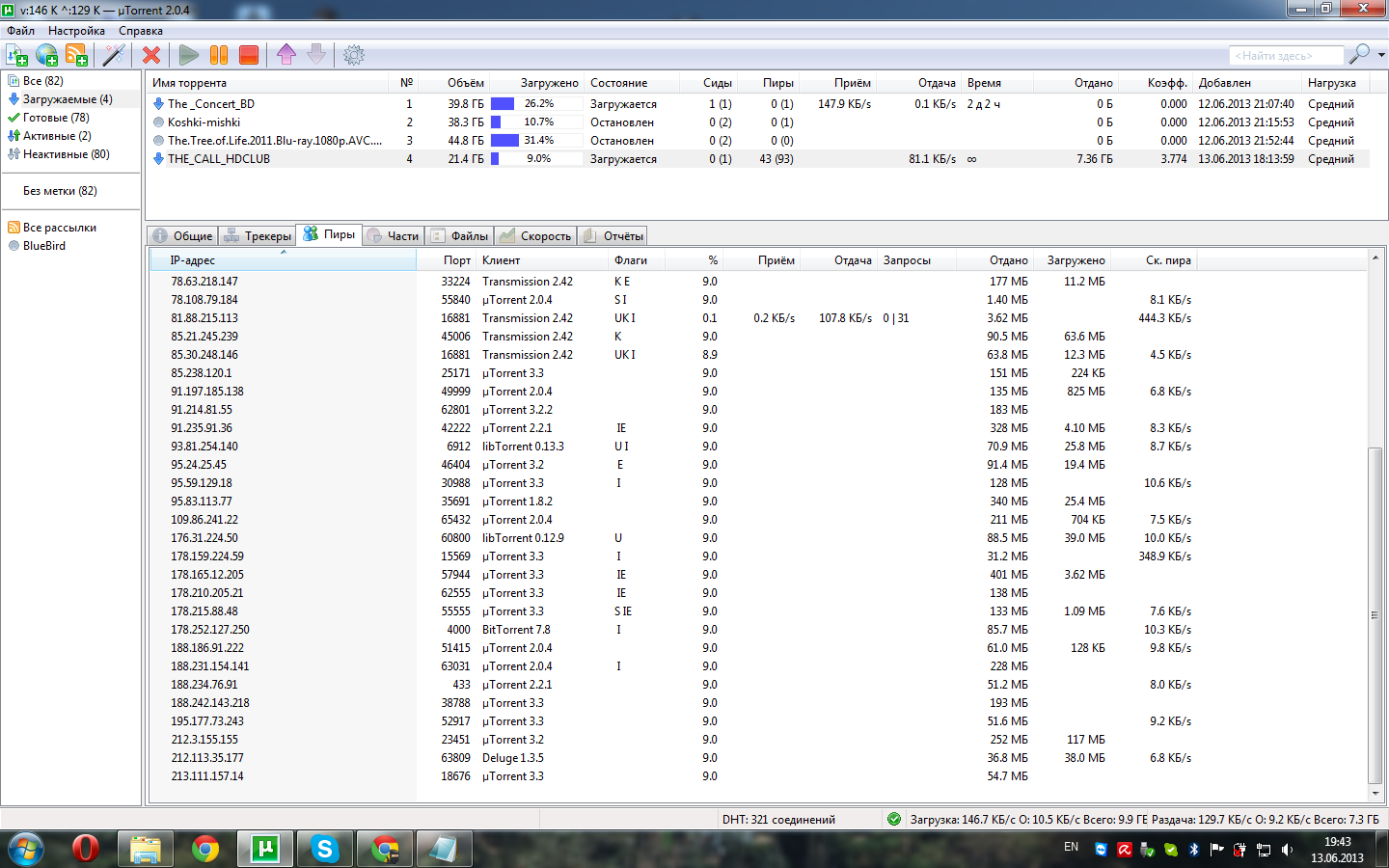Image resolution: width=1389 pixels, height=868 pixels.
Task: Click the Add RSS Feed toolbar icon
Action: (x=77, y=55)
